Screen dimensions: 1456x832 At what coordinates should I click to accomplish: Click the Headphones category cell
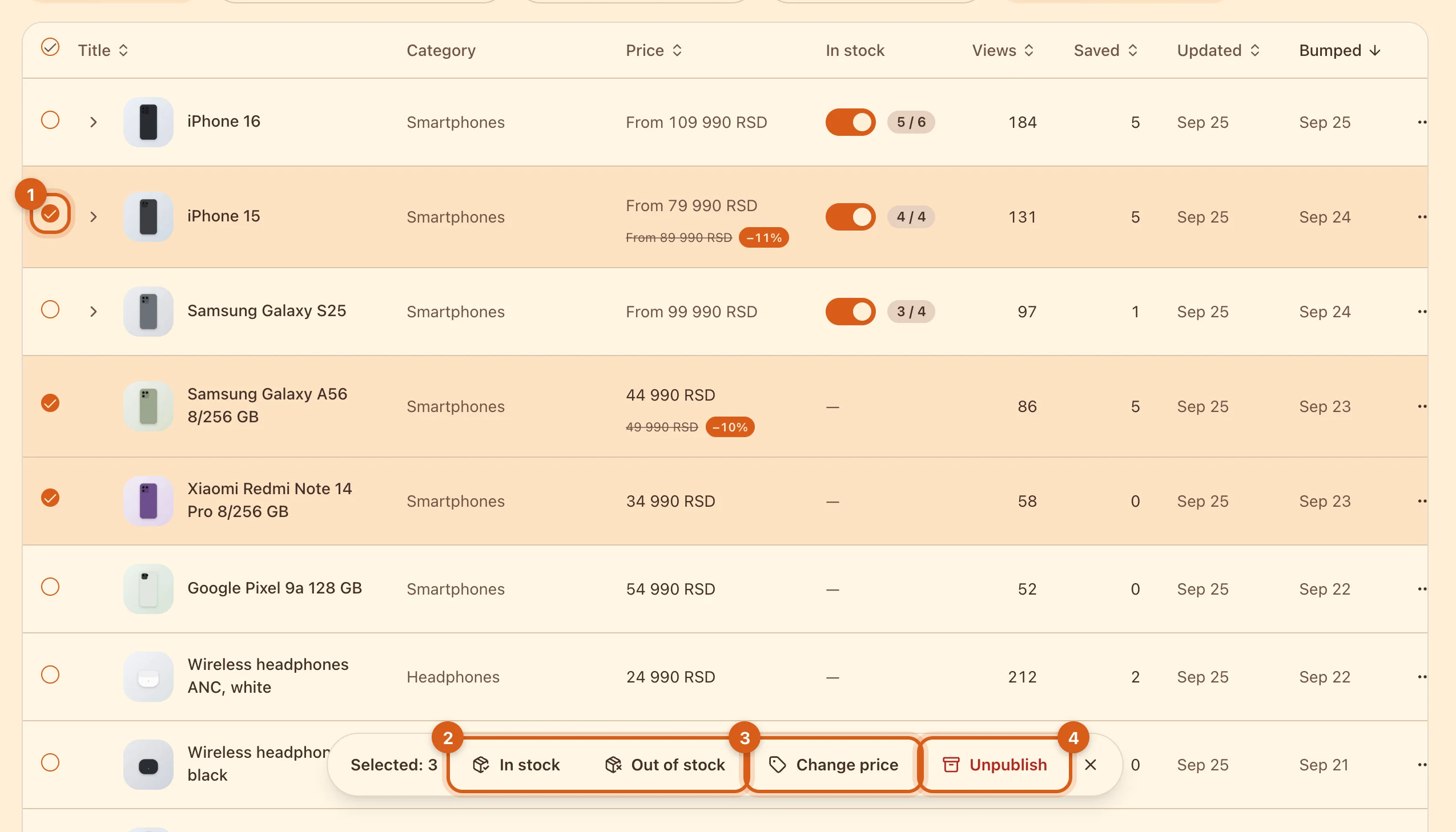coord(453,677)
